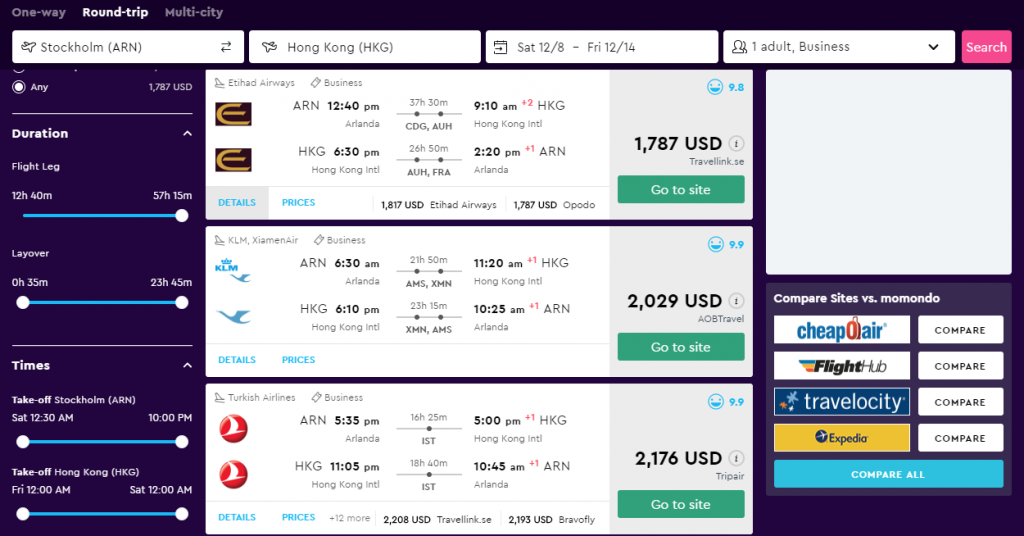Click the info icon beside the 1,787 USD price
Image resolution: width=1024 pixels, height=536 pixels.
736,144
